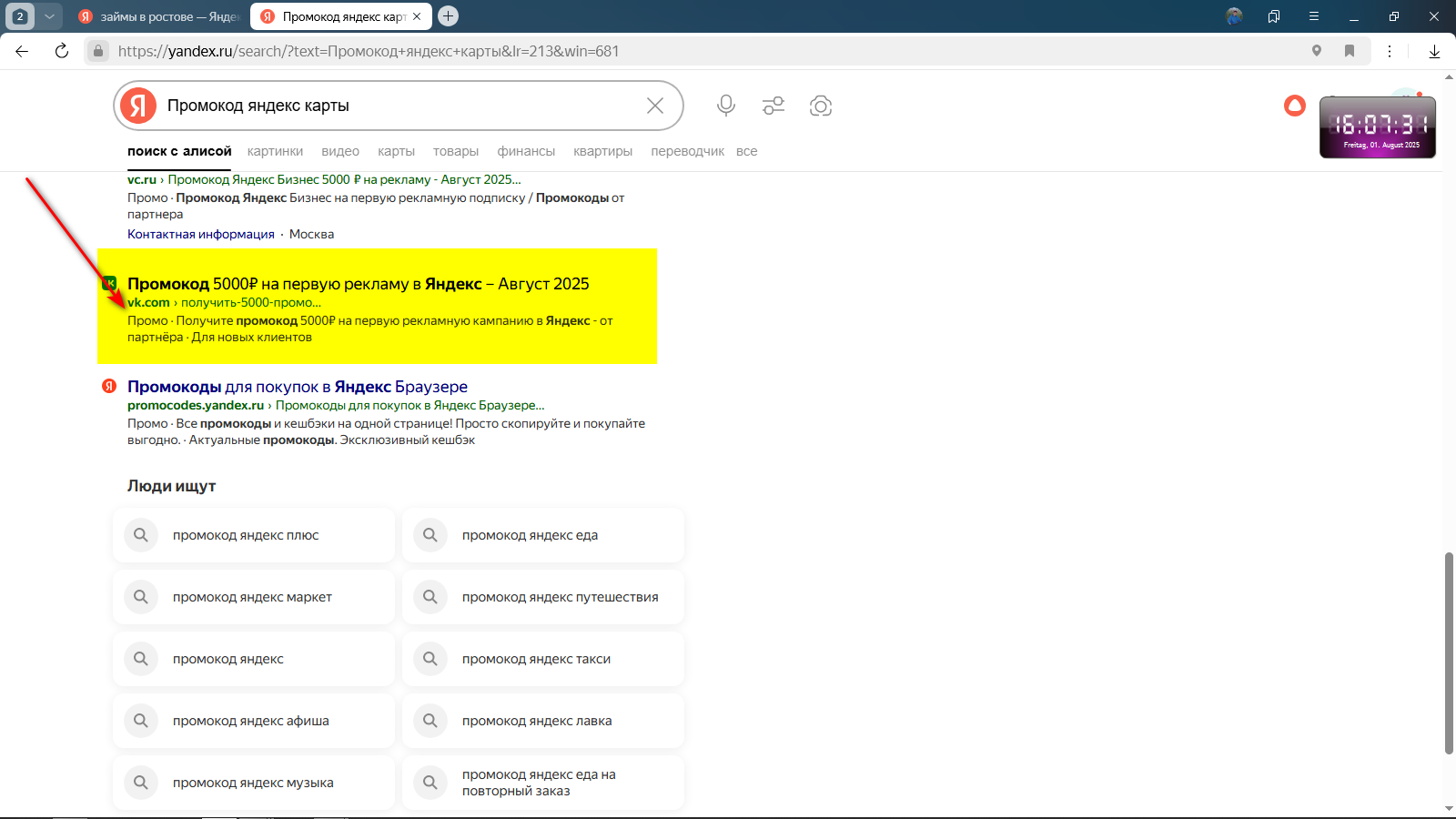Switch to the карты tab
The image size is (1456, 819).
click(396, 151)
